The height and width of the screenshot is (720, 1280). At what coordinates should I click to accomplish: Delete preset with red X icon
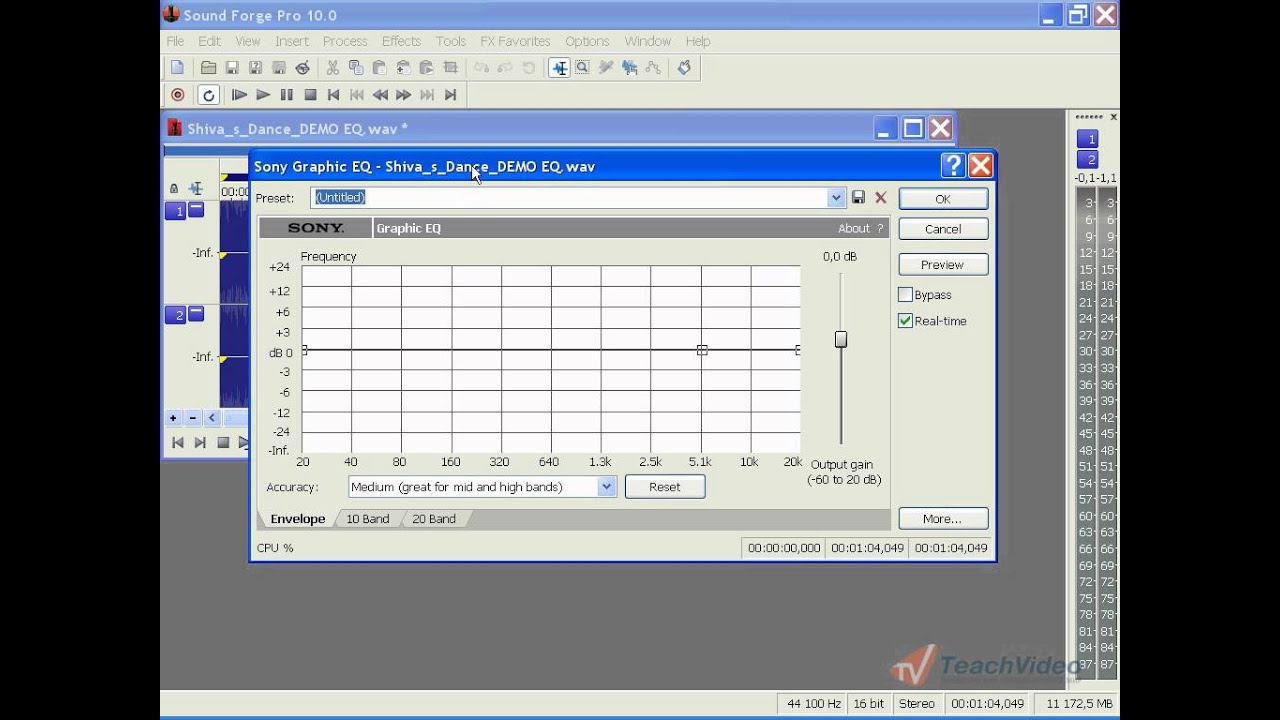tap(881, 198)
